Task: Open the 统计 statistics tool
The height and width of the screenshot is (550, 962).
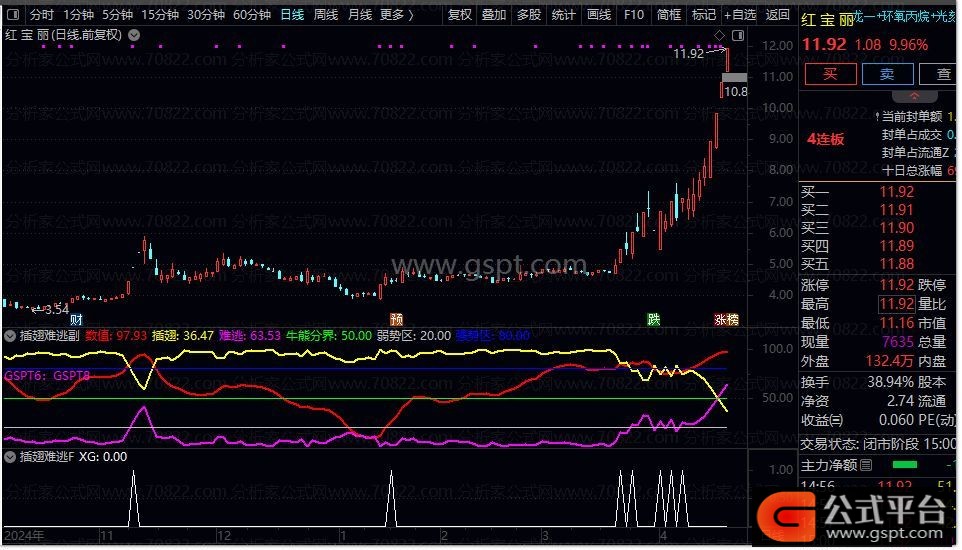Action: 563,14
